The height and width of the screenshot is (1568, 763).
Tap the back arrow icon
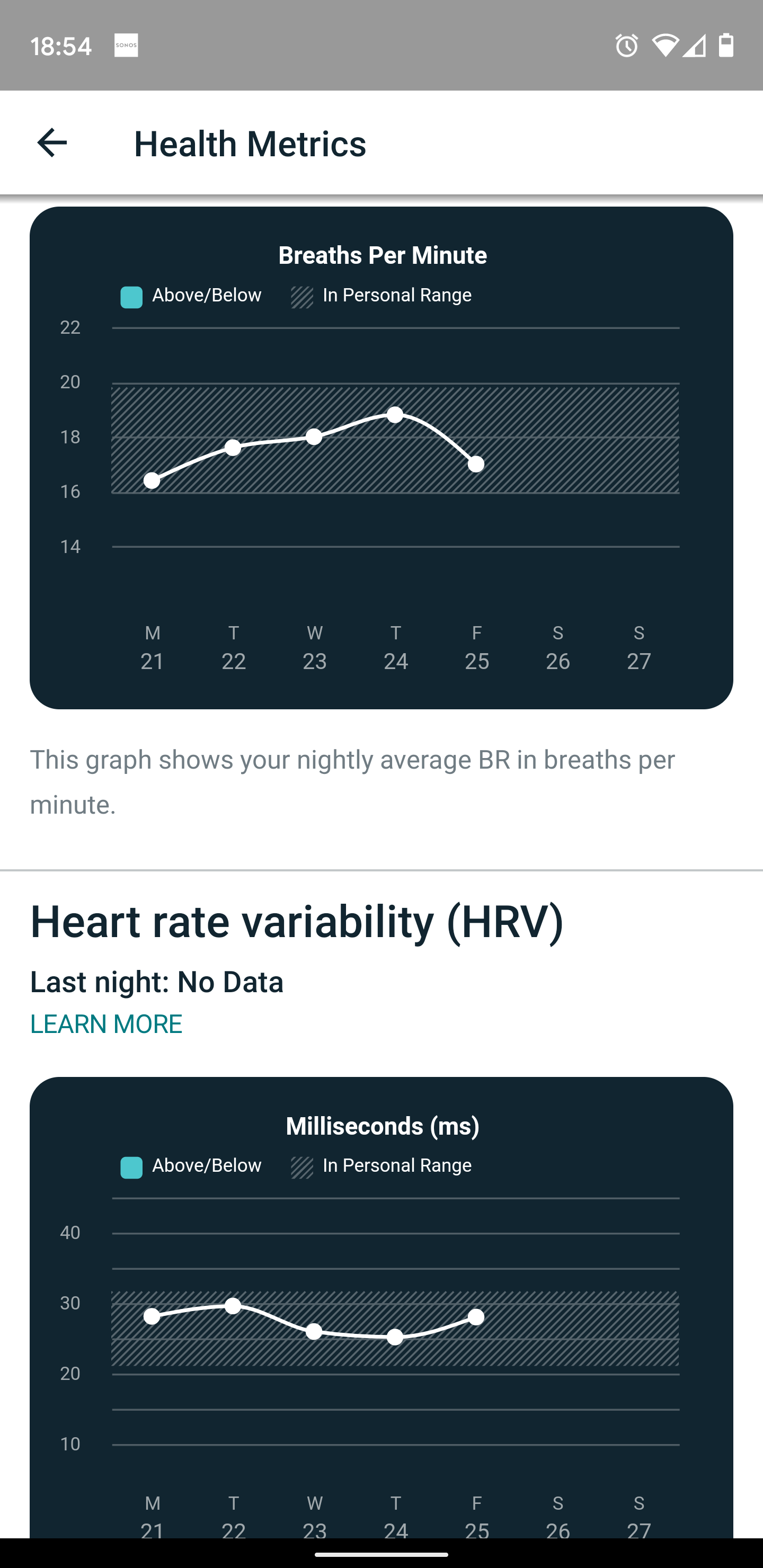coord(52,143)
